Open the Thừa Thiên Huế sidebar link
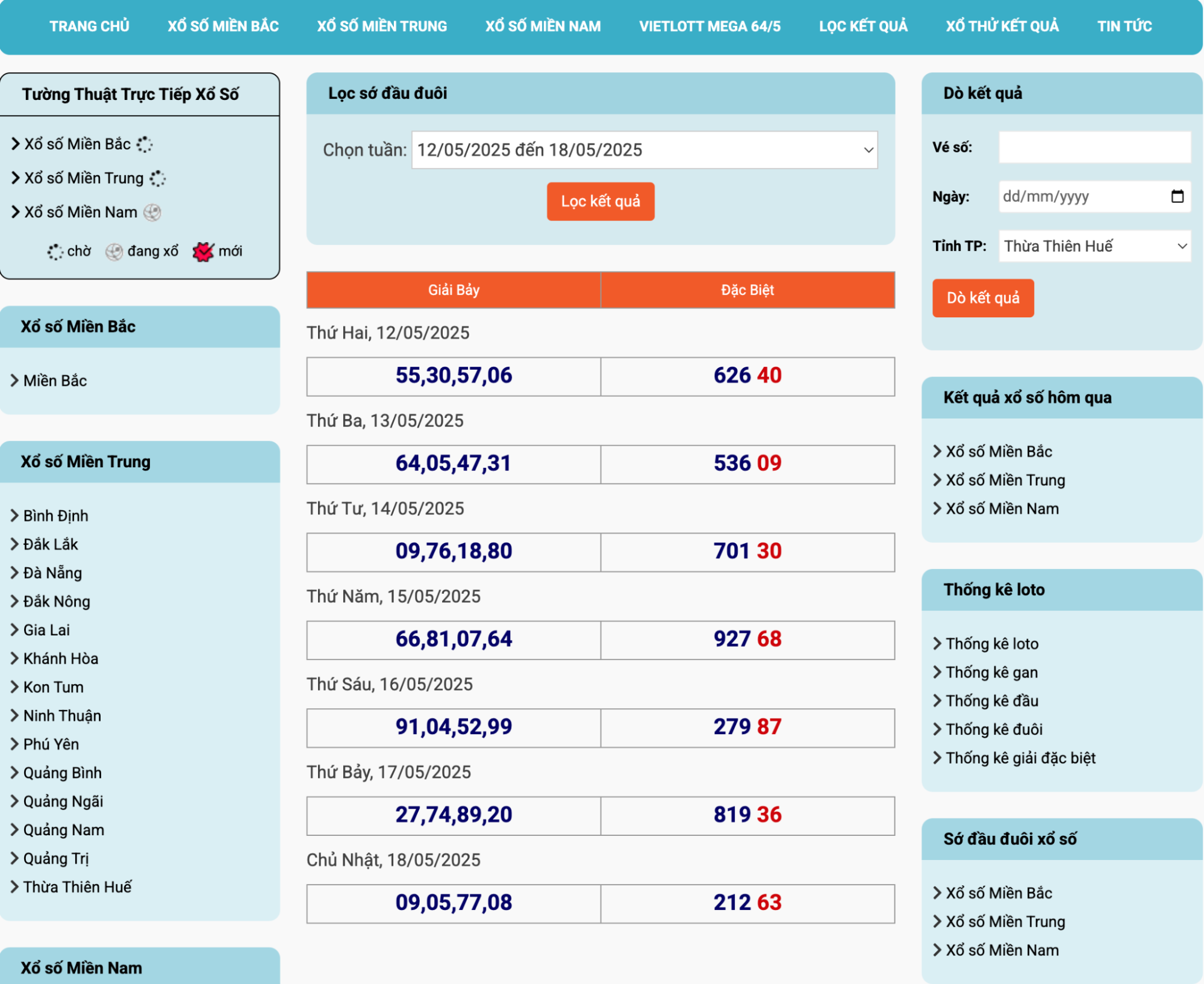The width and height of the screenshot is (1204, 984). point(77,887)
